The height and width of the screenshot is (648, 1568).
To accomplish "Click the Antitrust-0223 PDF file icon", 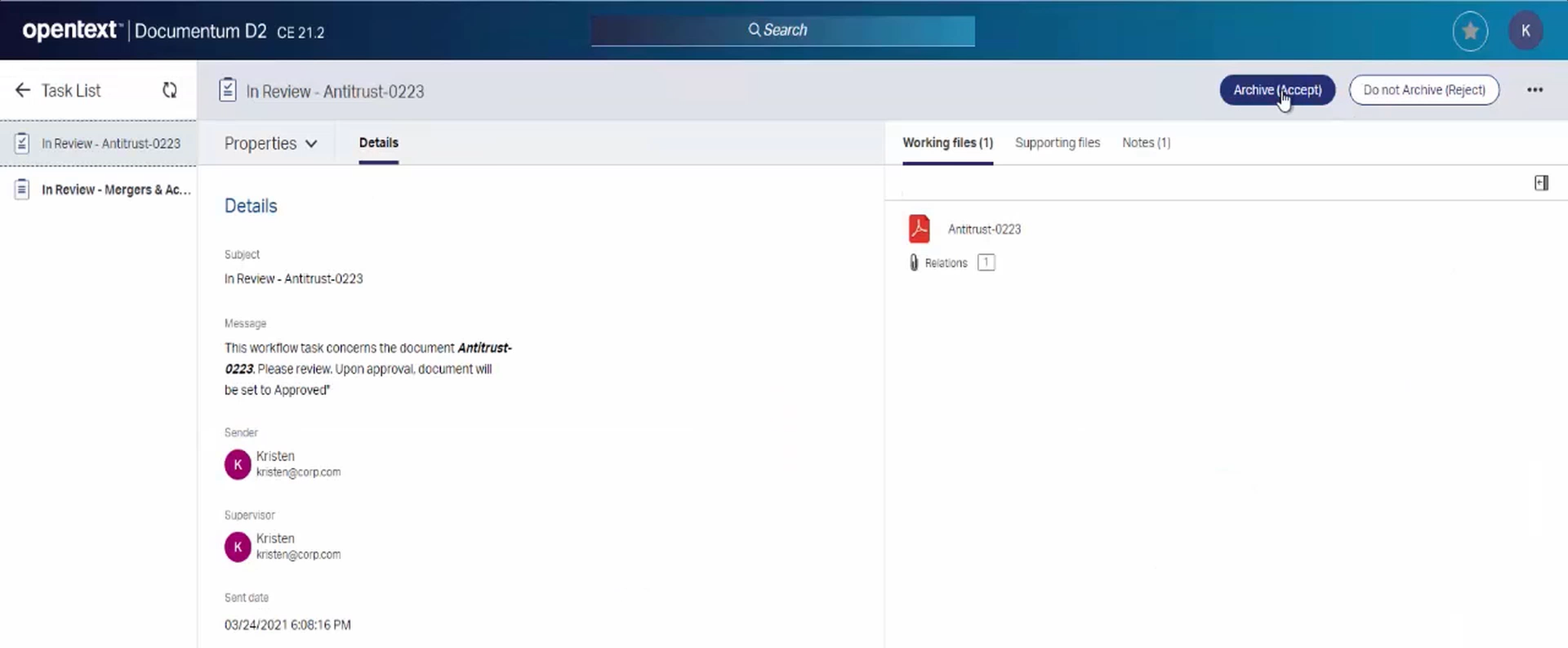I will [x=920, y=229].
